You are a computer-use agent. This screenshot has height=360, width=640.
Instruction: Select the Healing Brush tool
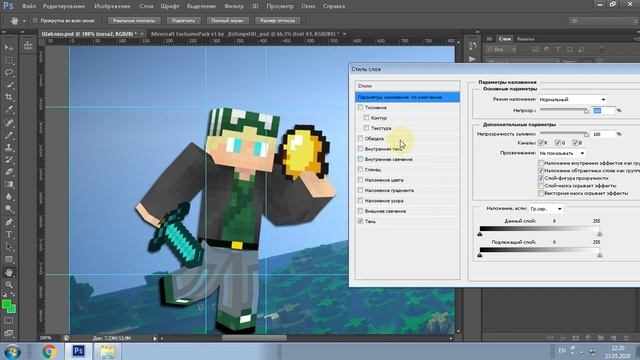(x=9, y=122)
